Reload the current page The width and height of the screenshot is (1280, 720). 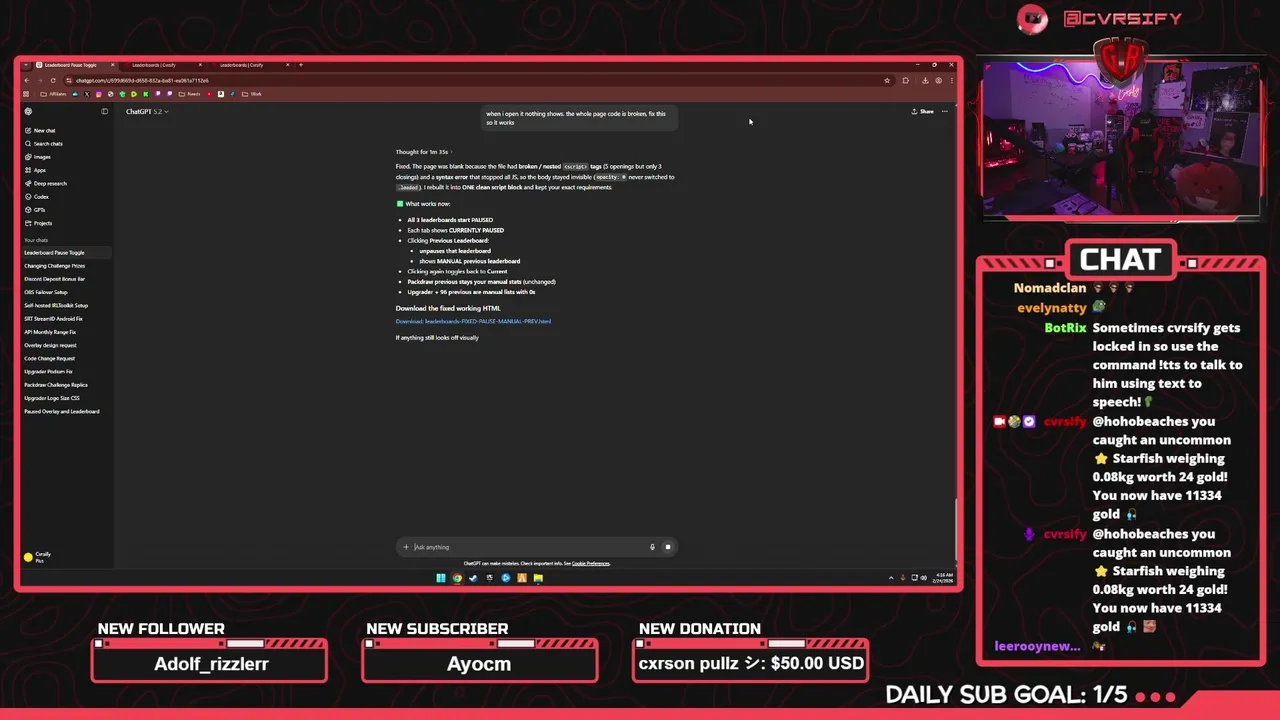pyautogui.click(x=53, y=80)
